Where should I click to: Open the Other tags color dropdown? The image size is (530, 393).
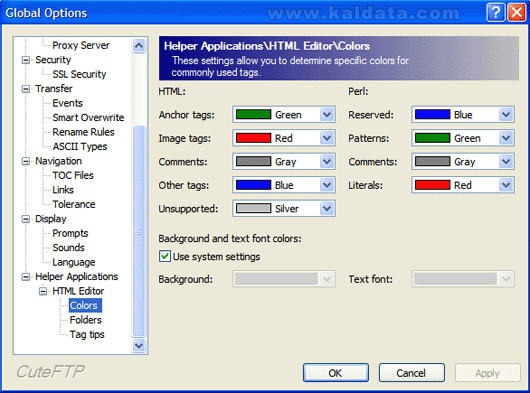pos(327,185)
